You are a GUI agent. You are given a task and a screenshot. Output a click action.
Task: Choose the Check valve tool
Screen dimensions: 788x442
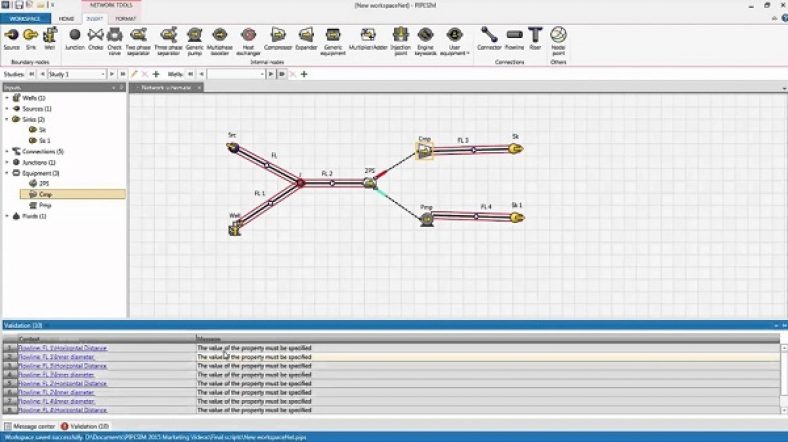pyautogui.click(x=115, y=41)
